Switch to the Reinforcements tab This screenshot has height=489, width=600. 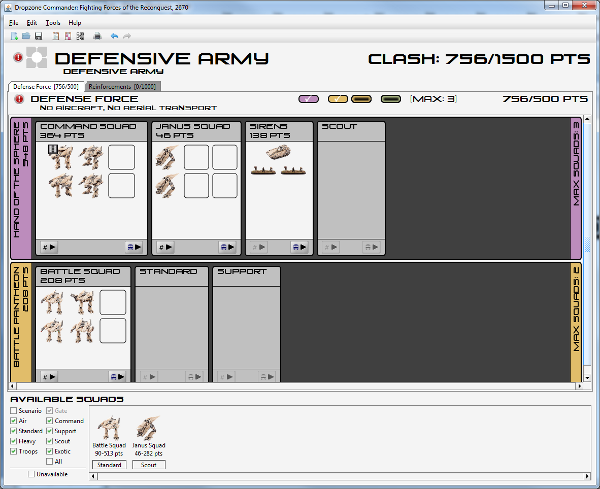click(x=122, y=86)
